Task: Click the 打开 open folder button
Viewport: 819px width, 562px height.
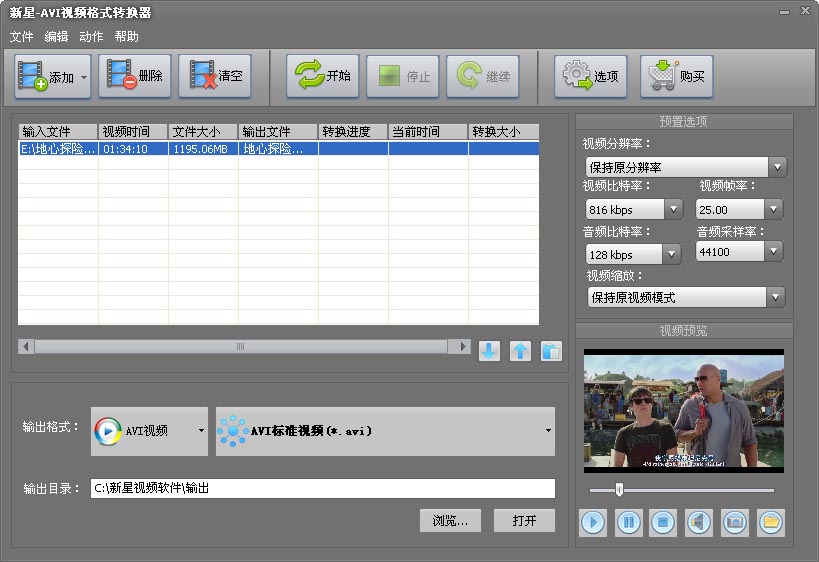Action: click(524, 521)
